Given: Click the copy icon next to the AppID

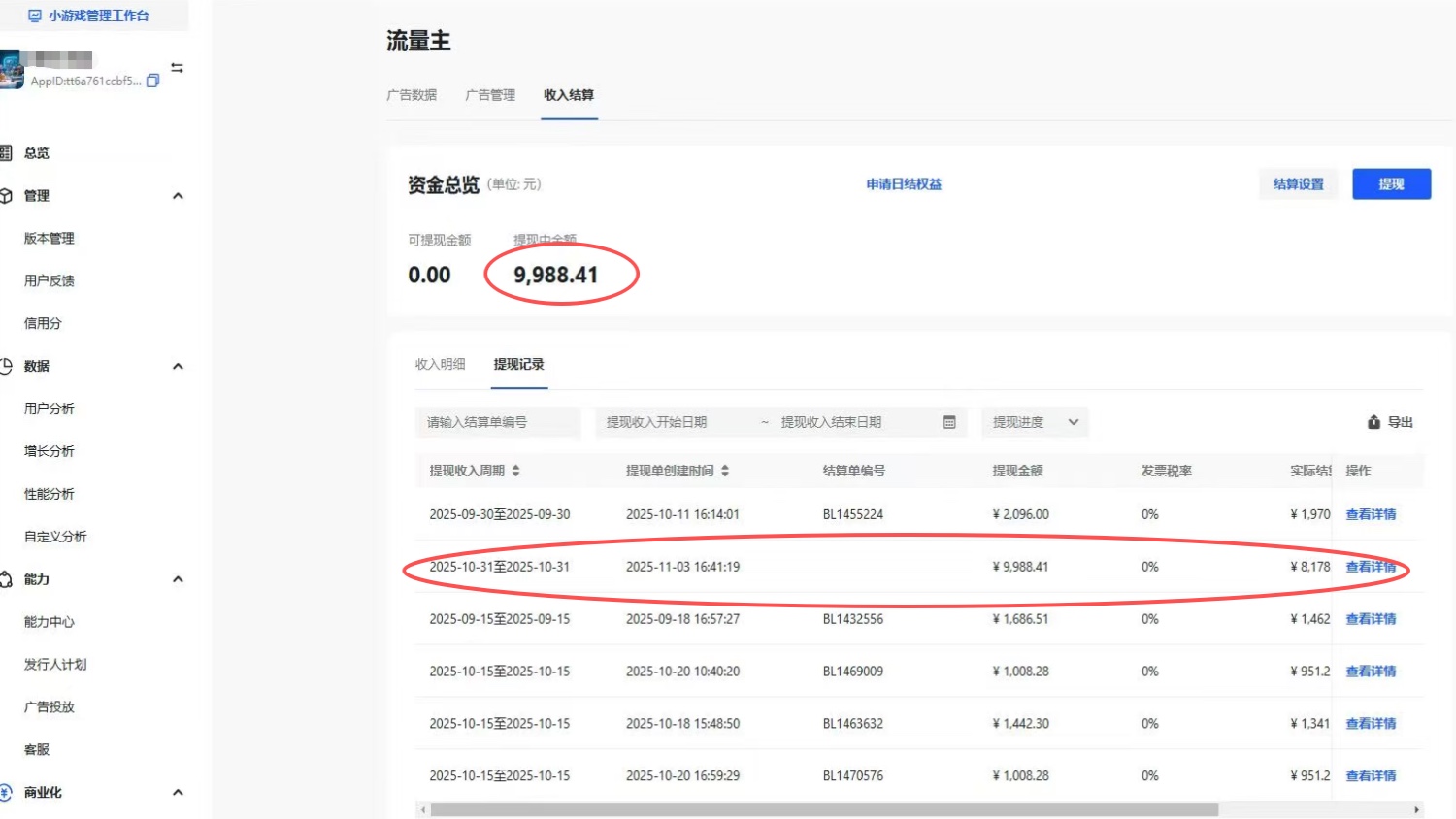Looking at the screenshot, I should [151, 81].
